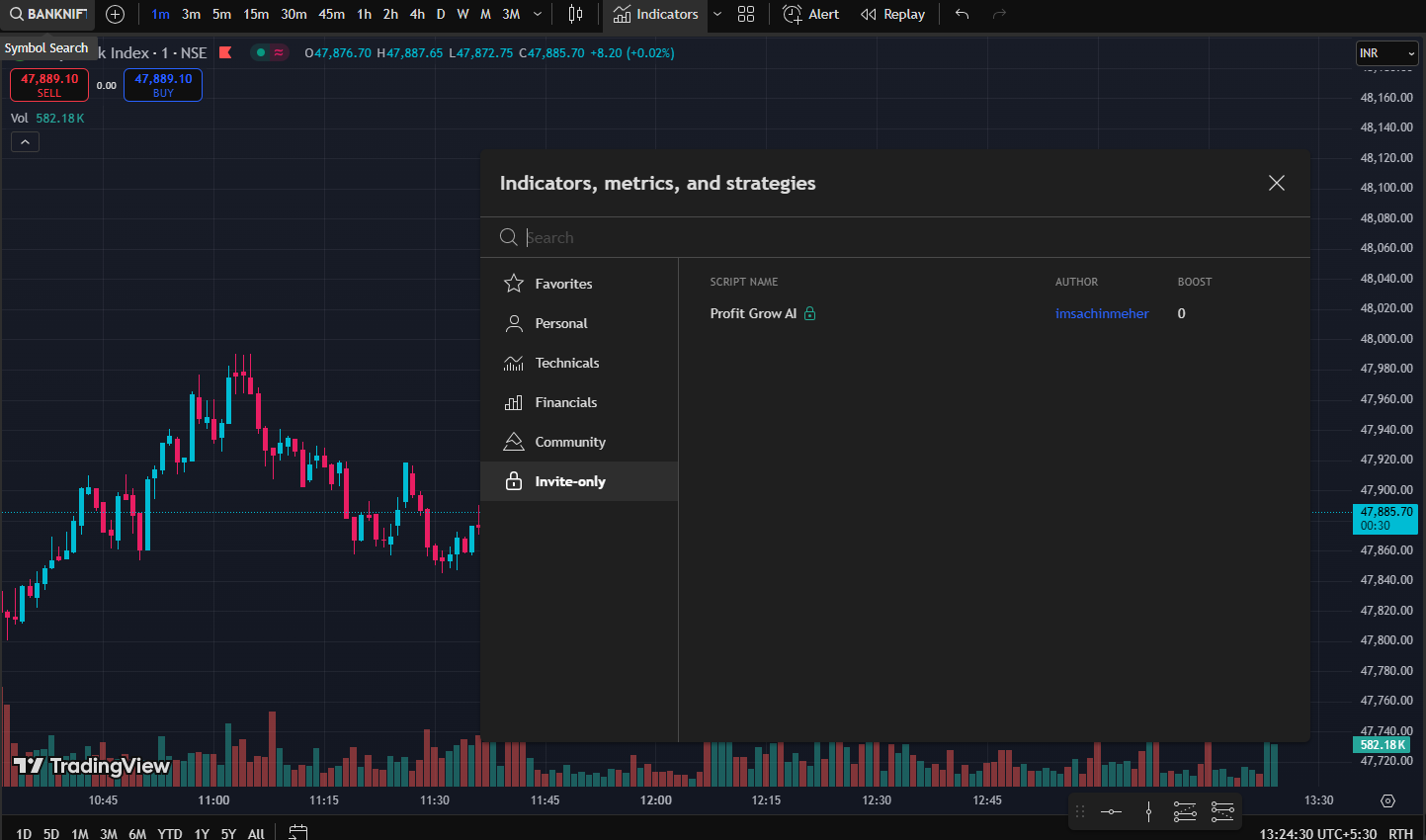Open the INR currency dropdown
This screenshot has height=840, width=1426.
(1387, 53)
